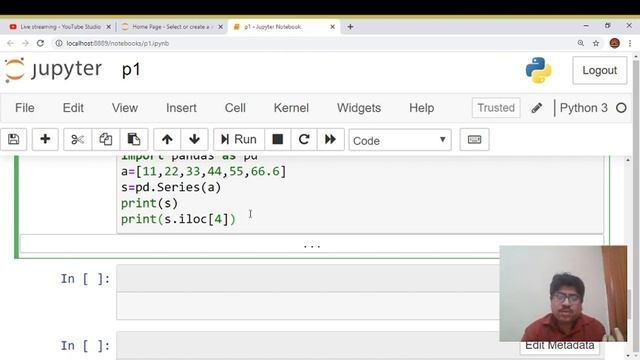Click the code line s=pd.Series(a)
The width and height of the screenshot is (640, 360).
[171, 187]
